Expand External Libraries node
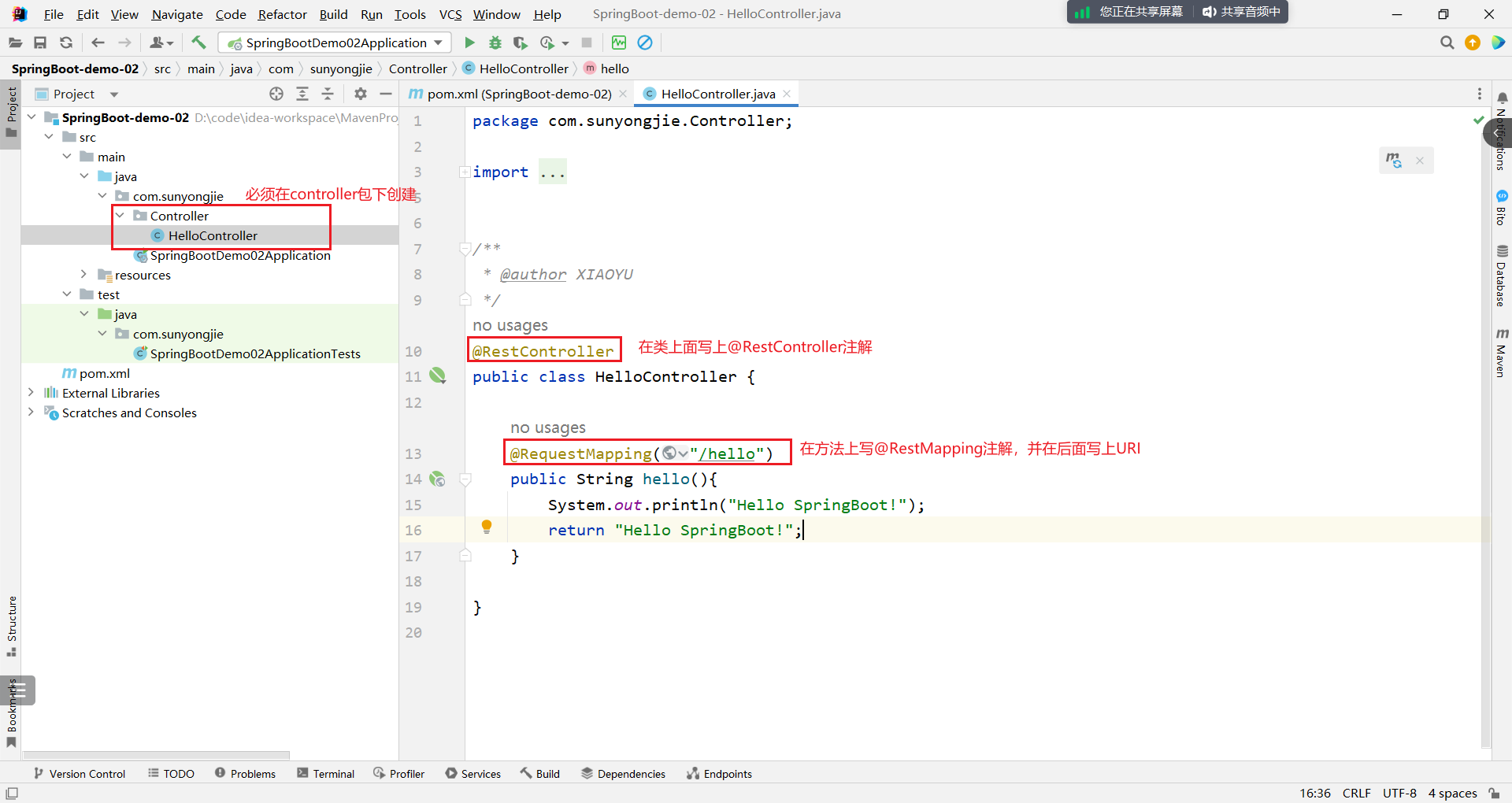The width and height of the screenshot is (1512, 803). tap(31, 393)
